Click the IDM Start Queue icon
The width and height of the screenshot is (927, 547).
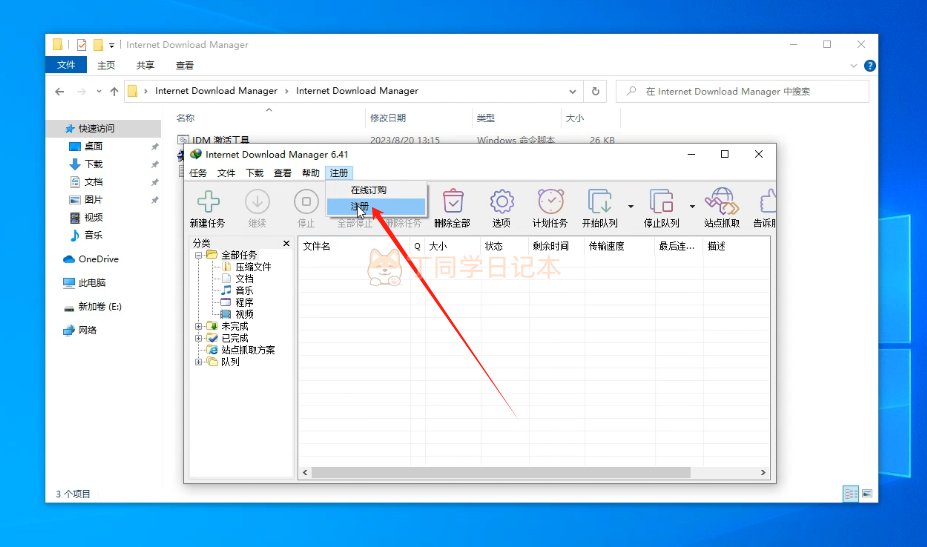599,202
